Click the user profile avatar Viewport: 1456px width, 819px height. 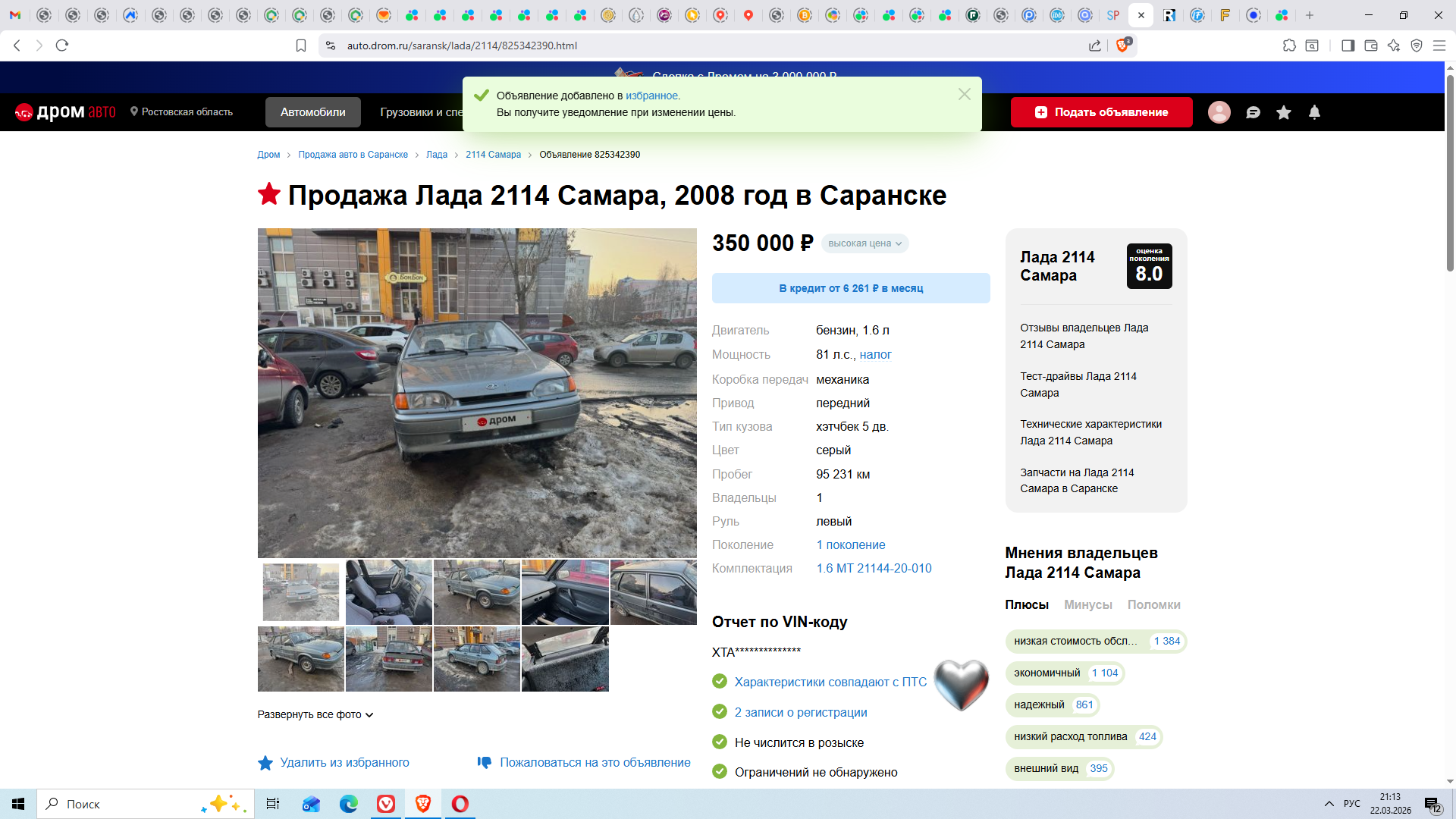1219,112
